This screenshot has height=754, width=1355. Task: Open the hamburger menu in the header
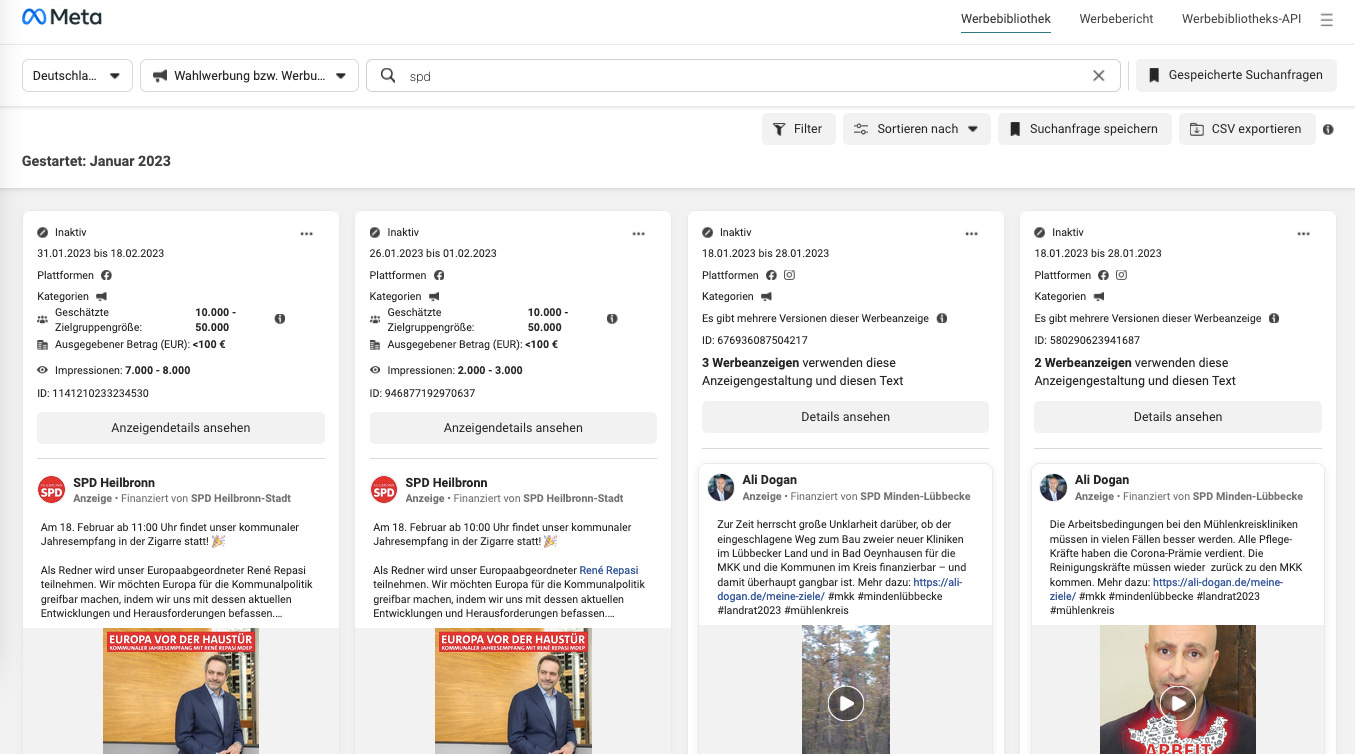pyautogui.click(x=1326, y=19)
